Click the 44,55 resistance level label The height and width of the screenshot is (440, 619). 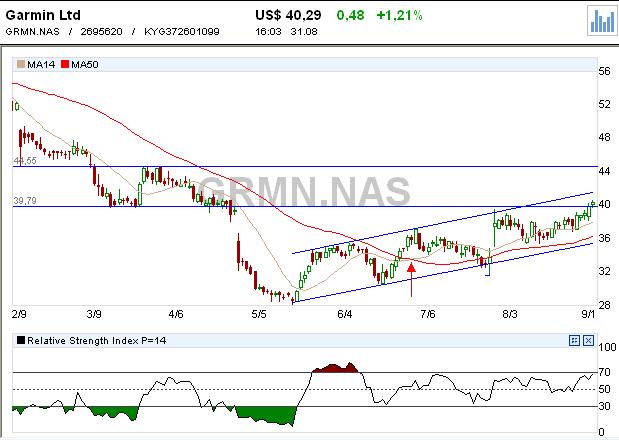click(25, 161)
